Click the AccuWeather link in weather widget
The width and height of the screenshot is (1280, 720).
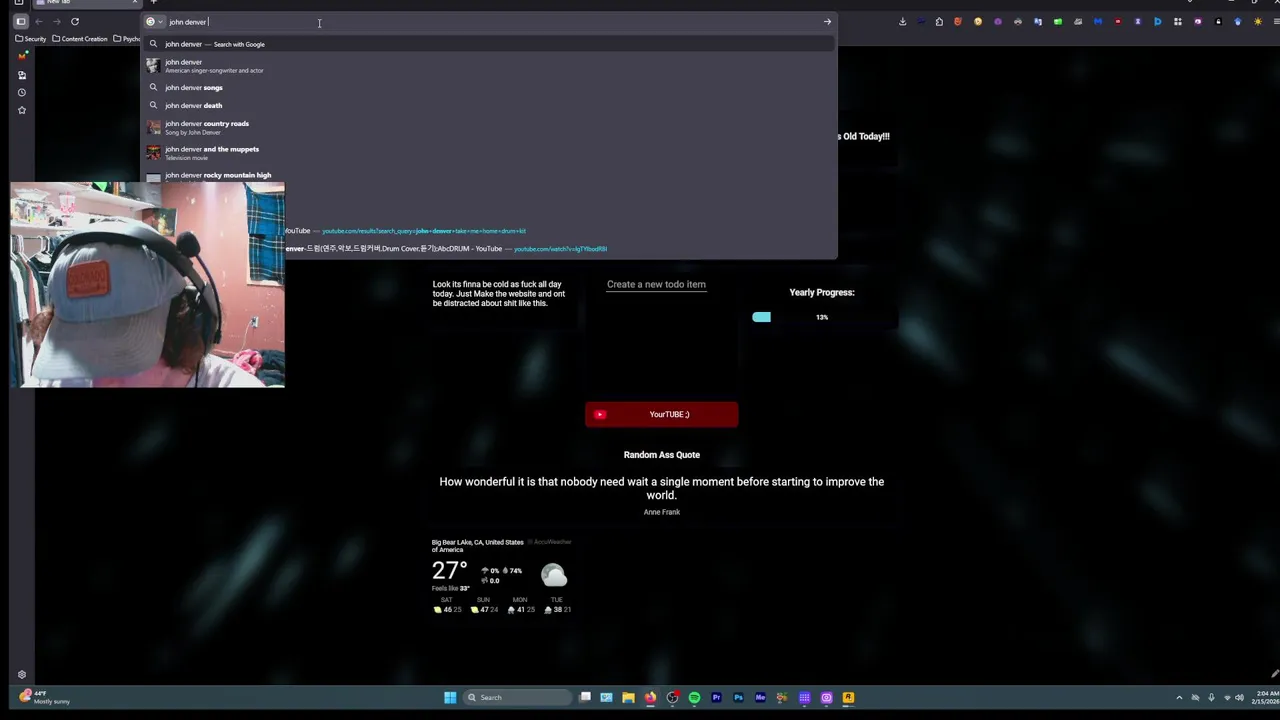(551, 542)
